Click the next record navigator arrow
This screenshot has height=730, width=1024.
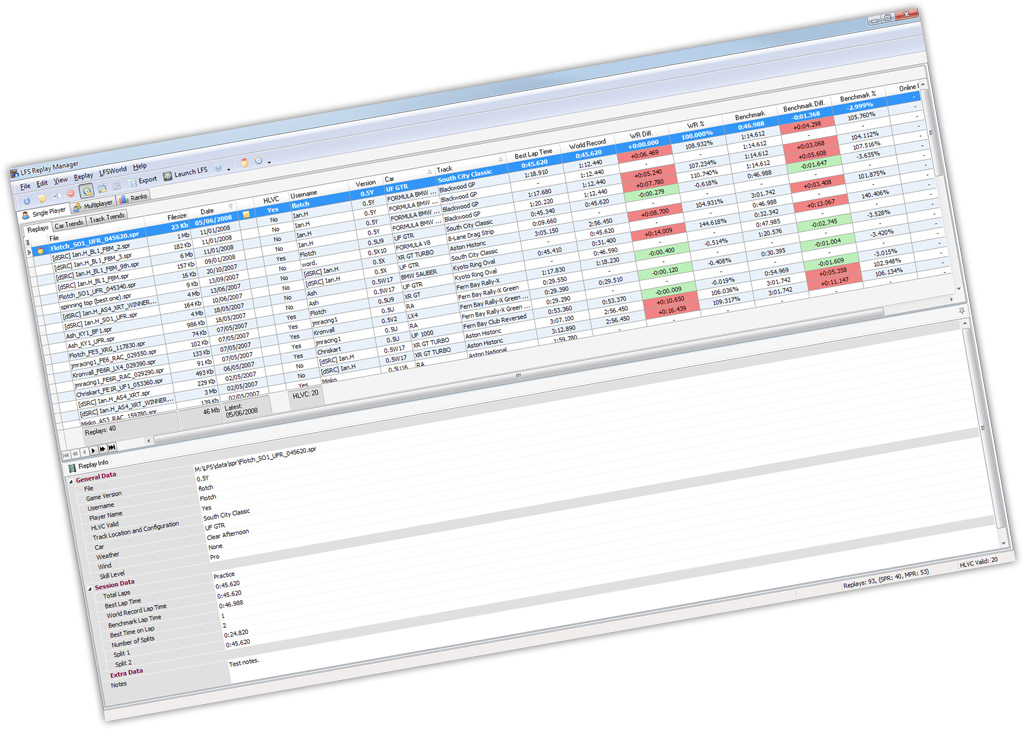pyautogui.click(x=93, y=450)
